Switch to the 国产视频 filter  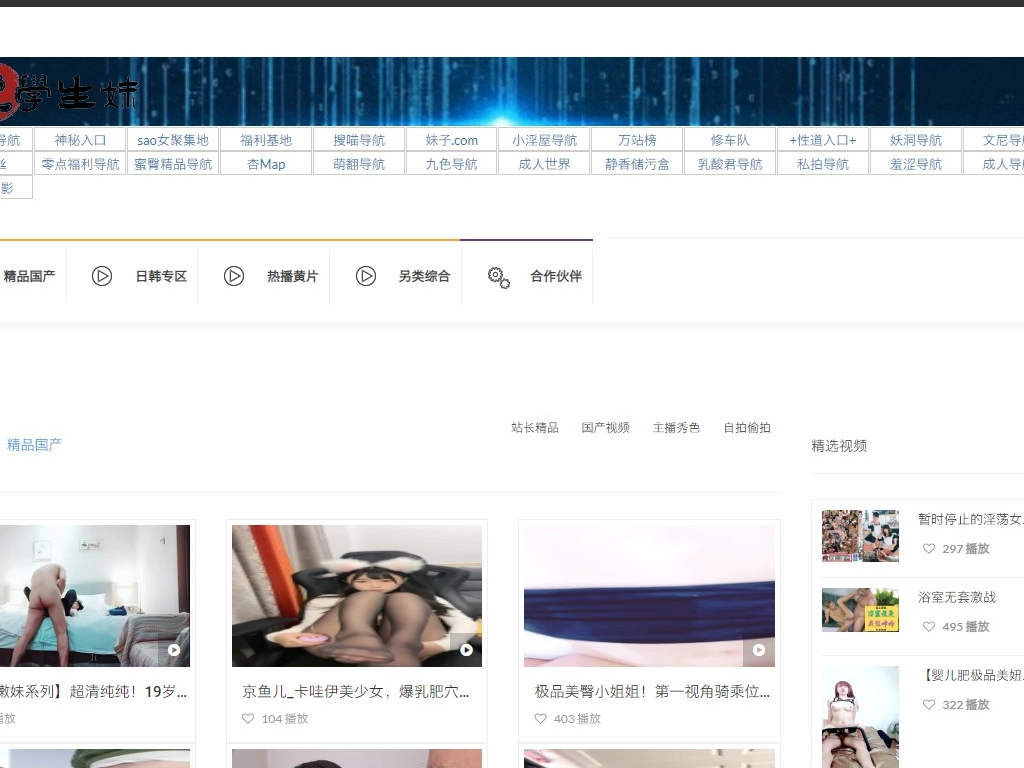(606, 427)
